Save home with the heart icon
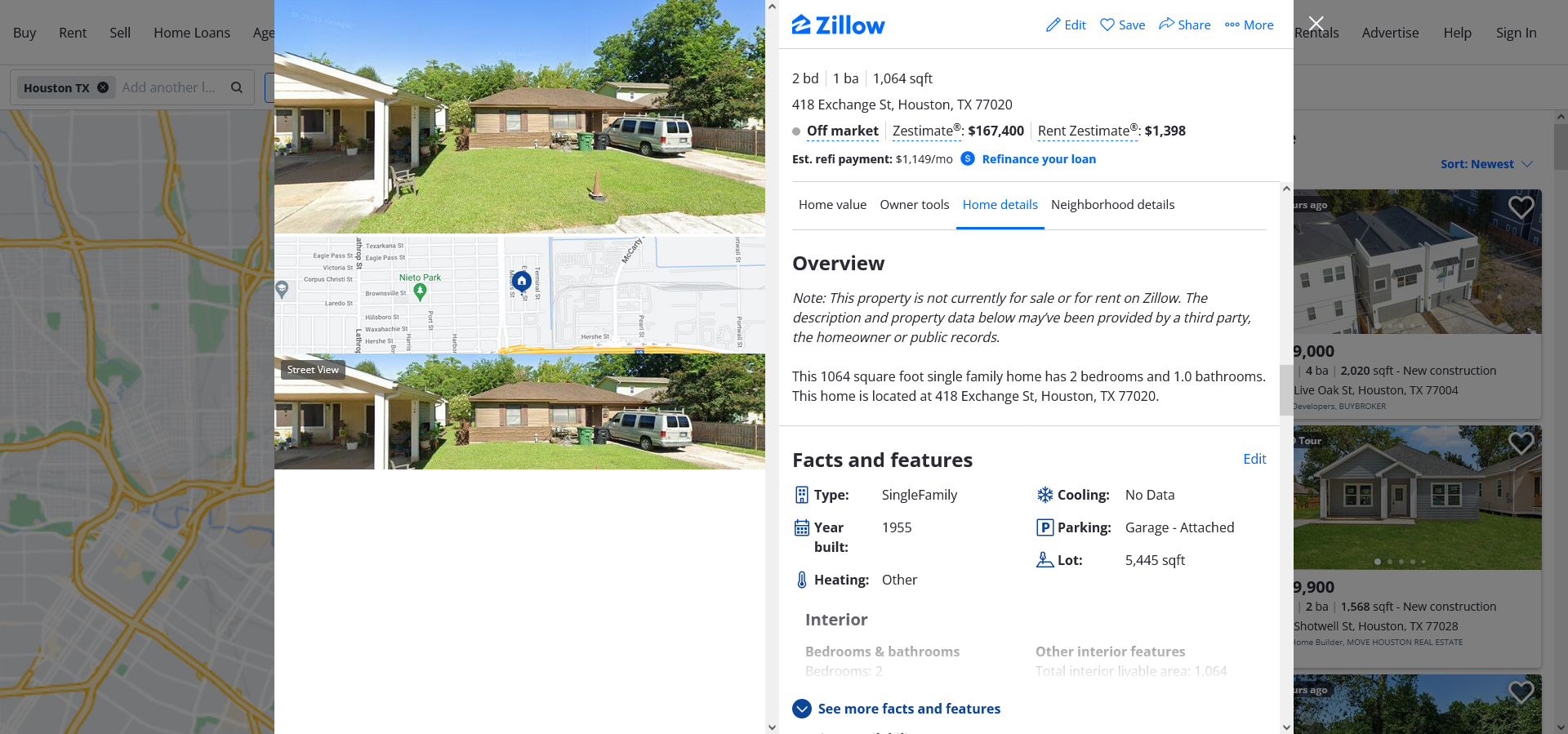Image resolution: width=1568 pixels, height=734 pixels. pyautogui.click(x=1107, y=24)
